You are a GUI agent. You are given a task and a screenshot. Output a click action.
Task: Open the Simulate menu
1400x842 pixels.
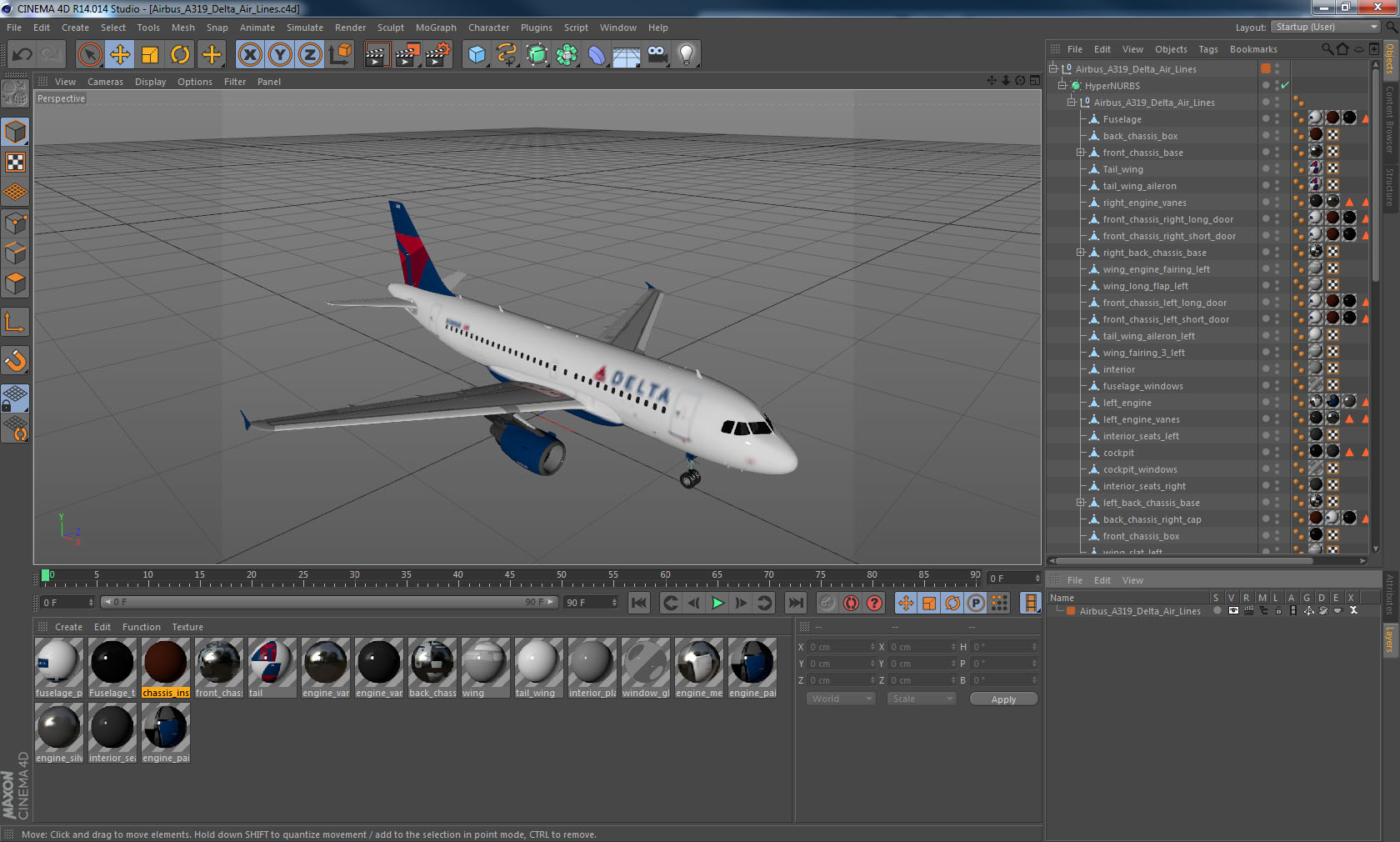pyautogui.click(x=305, y=28)
